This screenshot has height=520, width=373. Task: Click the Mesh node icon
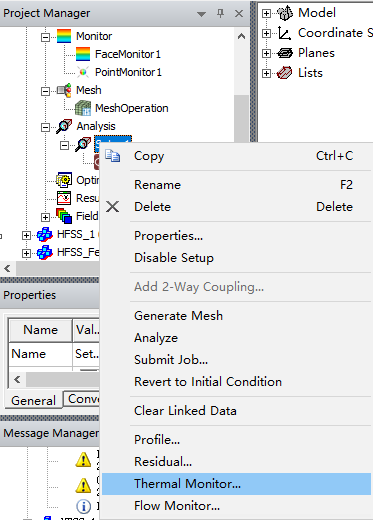pos(64,90)
